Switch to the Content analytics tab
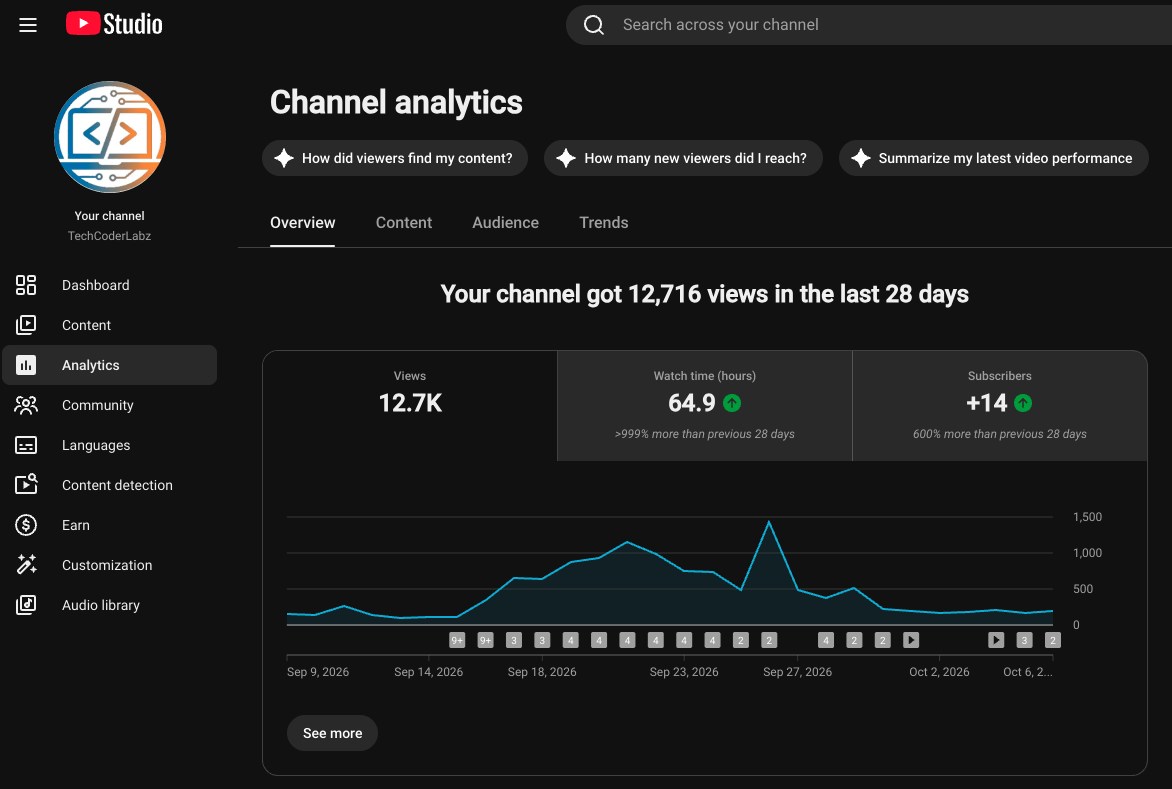Screen dimensions: 1172x789 [404, 223]
